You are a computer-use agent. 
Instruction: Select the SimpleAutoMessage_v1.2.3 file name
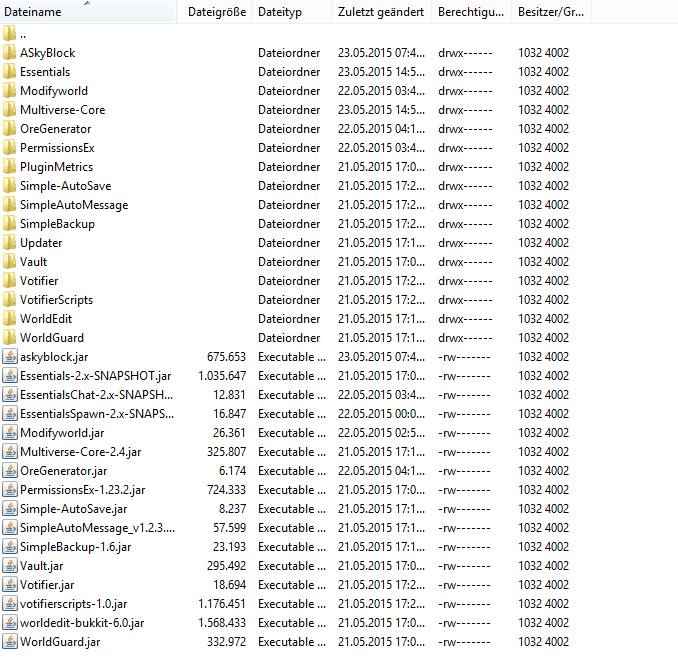(97, 528)
